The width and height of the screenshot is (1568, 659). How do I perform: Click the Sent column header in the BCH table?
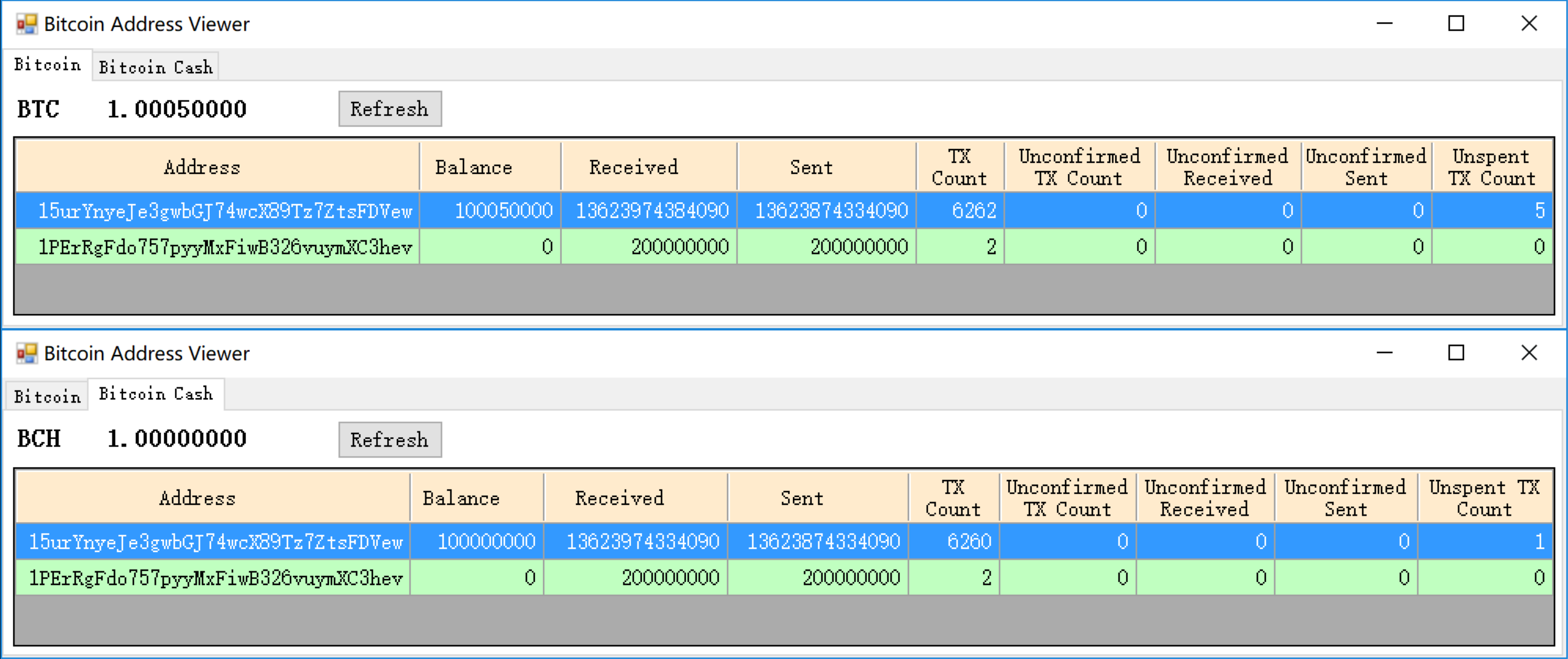(x=818, y=498)
